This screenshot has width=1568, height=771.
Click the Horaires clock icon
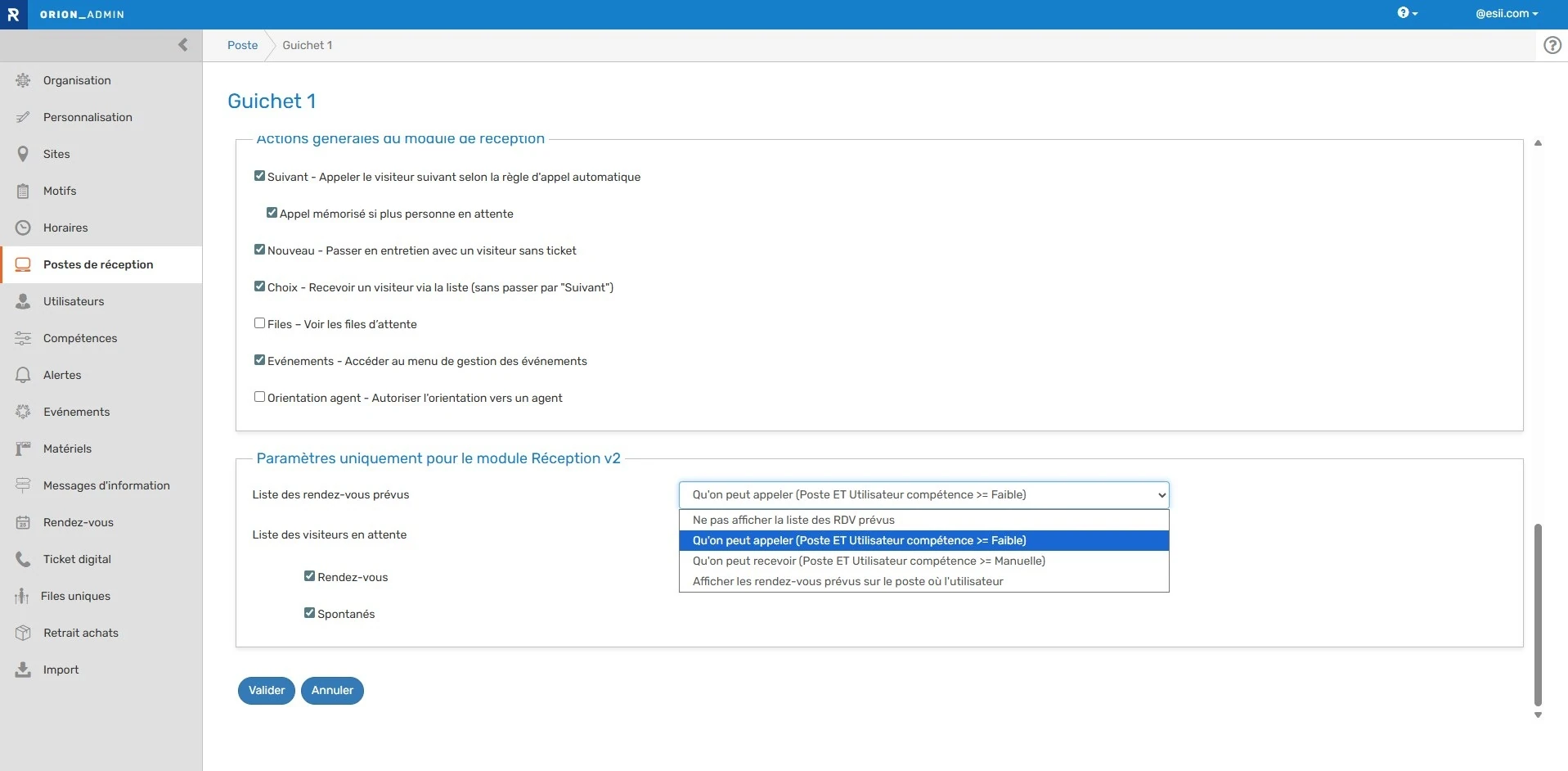[23, 228]
